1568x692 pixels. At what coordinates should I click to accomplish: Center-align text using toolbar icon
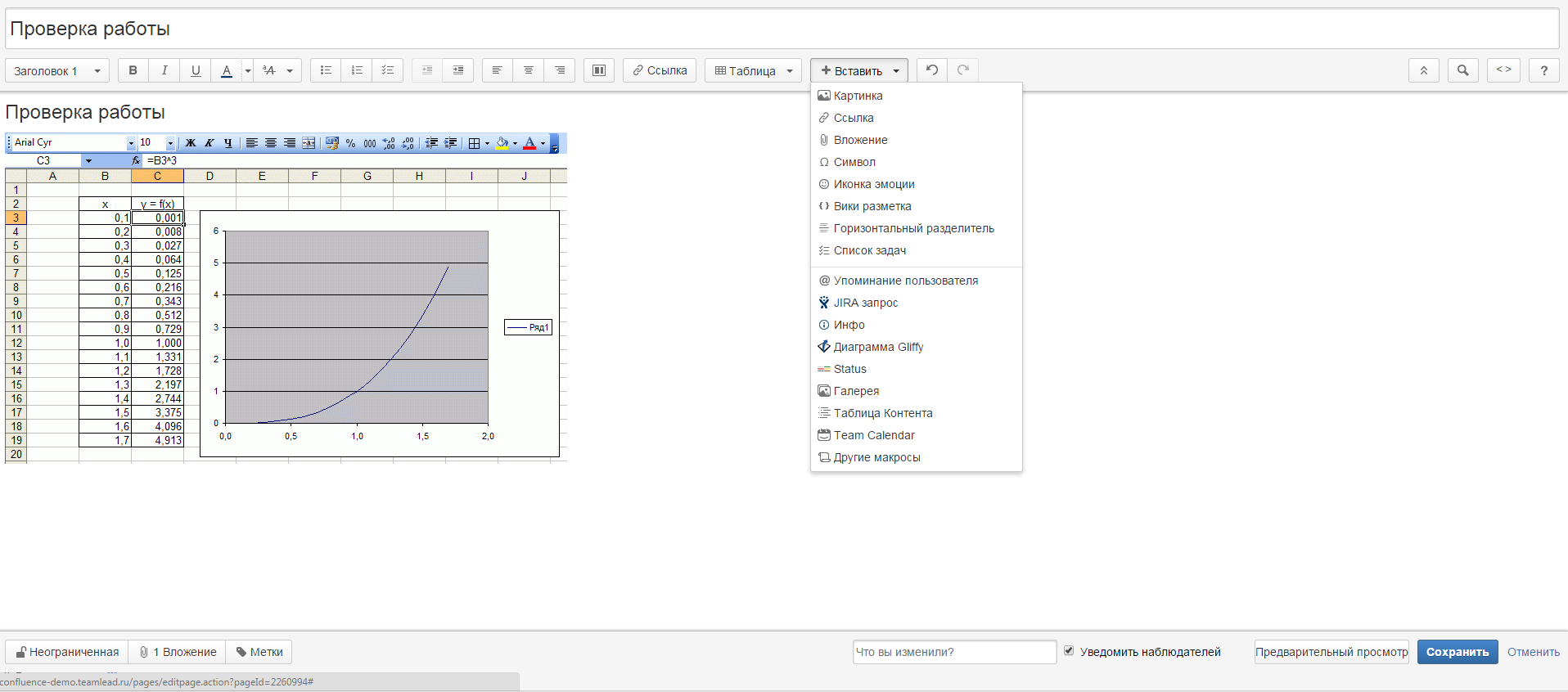pyautogui.click(x=529, y=70)
